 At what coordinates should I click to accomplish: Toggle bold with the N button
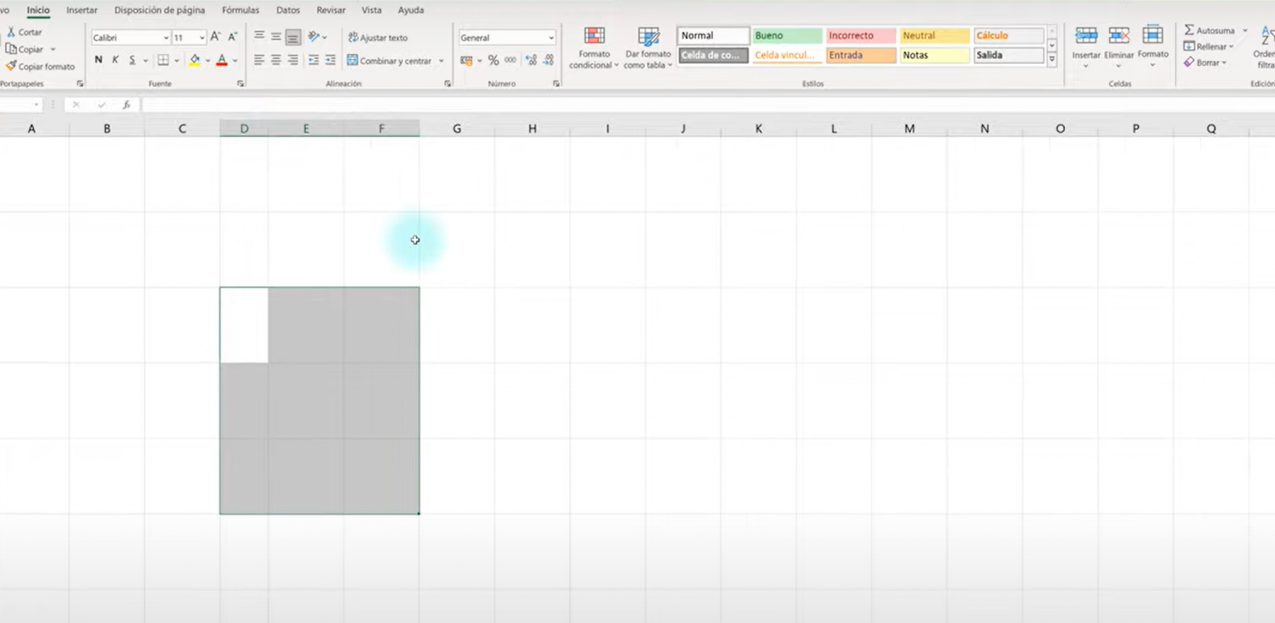[x=98, y=60]
